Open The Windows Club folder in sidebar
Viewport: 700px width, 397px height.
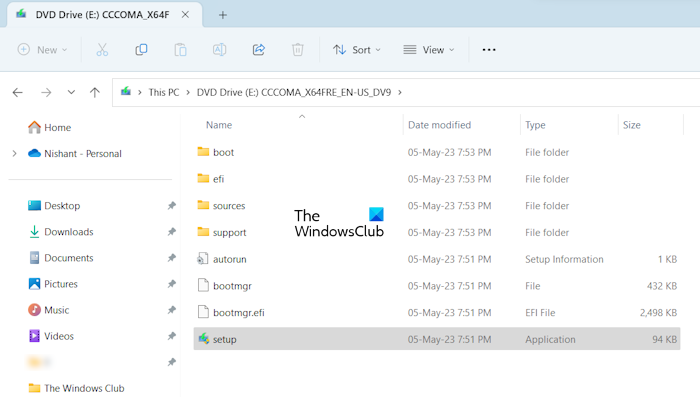[x=76, y=388]
